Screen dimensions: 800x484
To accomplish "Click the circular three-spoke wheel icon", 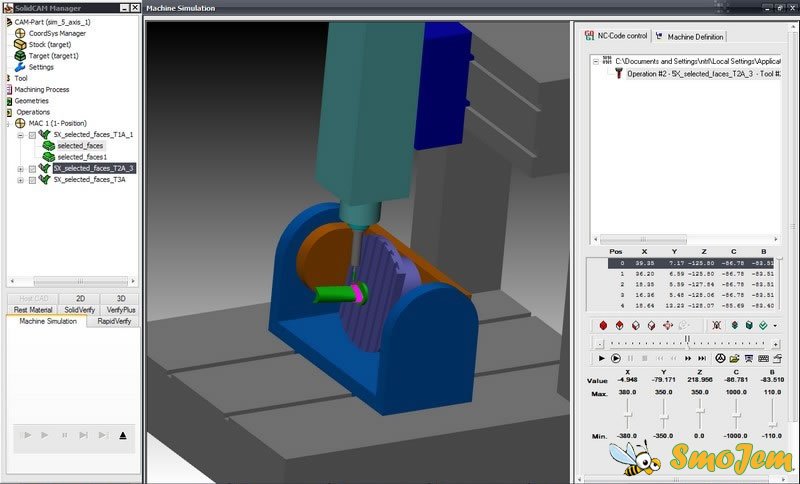I will pos(720,359).
